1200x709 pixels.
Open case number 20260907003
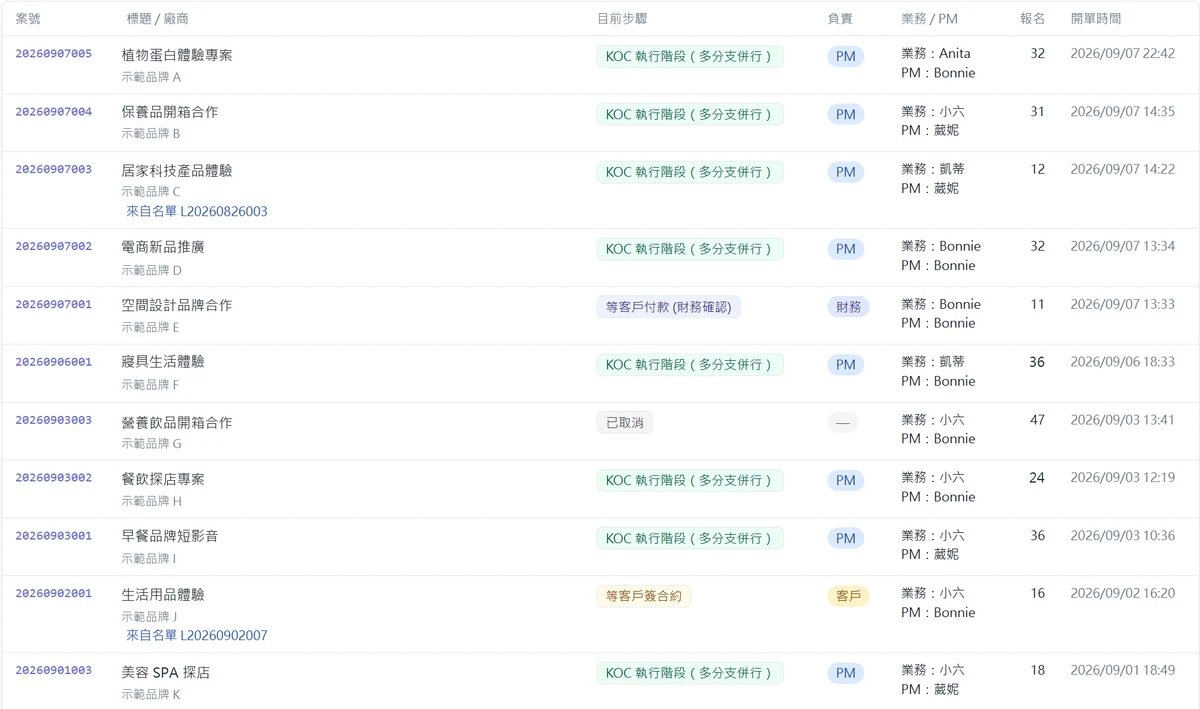53,170
